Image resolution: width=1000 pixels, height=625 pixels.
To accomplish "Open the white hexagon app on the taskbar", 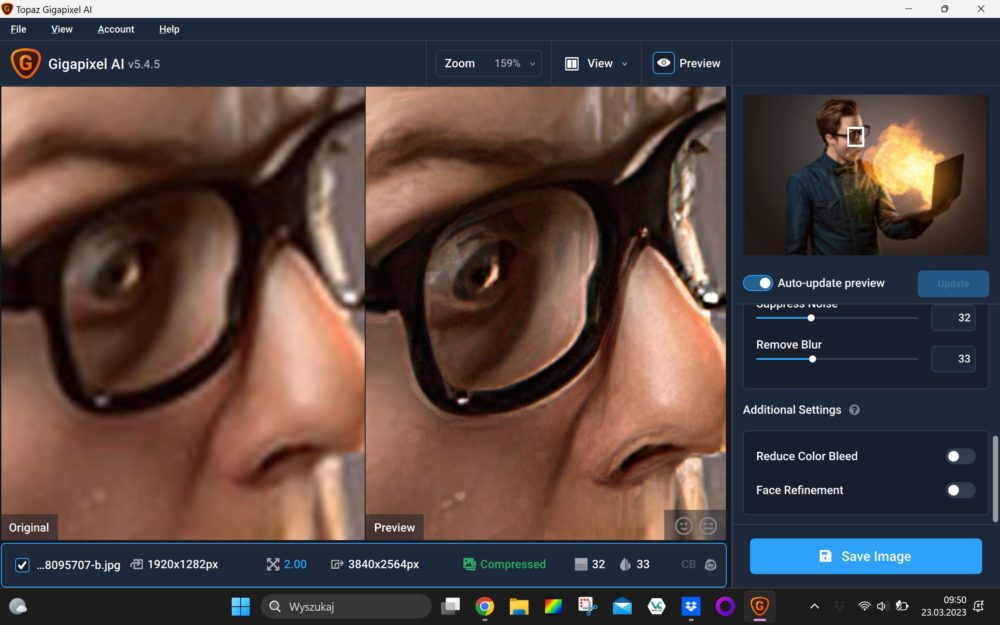I will (x=656, y=607).
